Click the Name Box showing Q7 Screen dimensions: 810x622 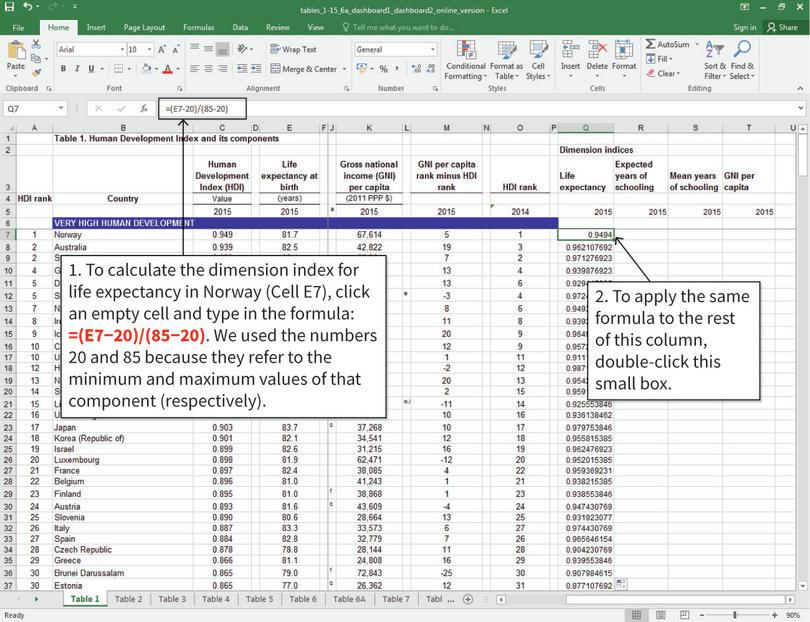34,108
